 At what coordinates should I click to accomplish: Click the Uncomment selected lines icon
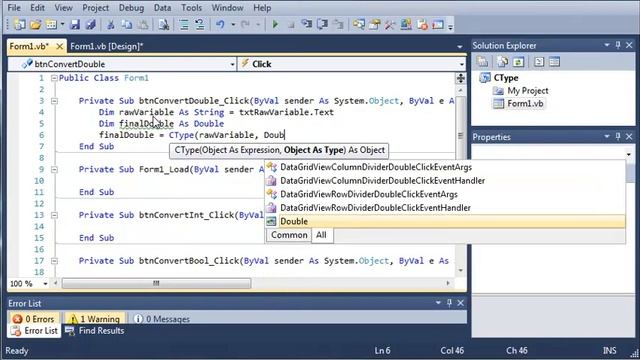click(x=200, y=24)
